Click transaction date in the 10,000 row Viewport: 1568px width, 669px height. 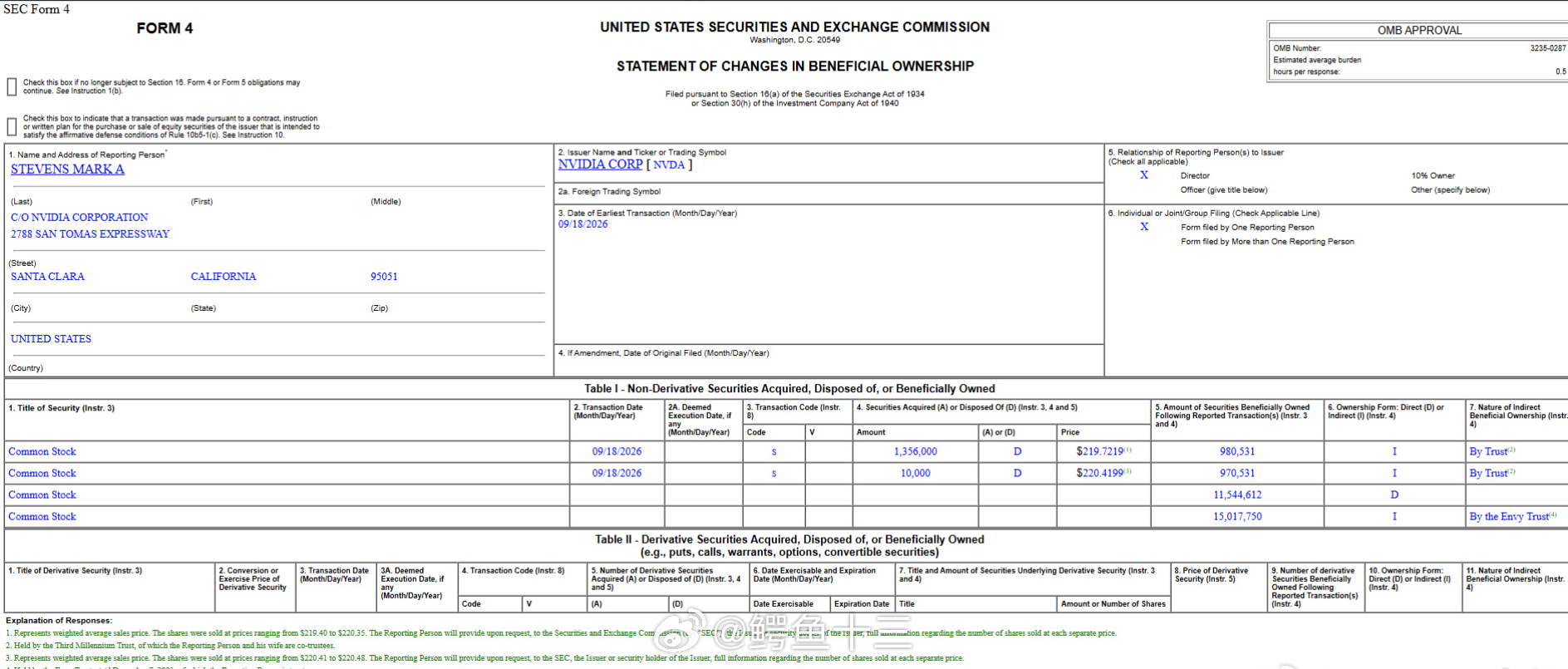pos(617,474)
